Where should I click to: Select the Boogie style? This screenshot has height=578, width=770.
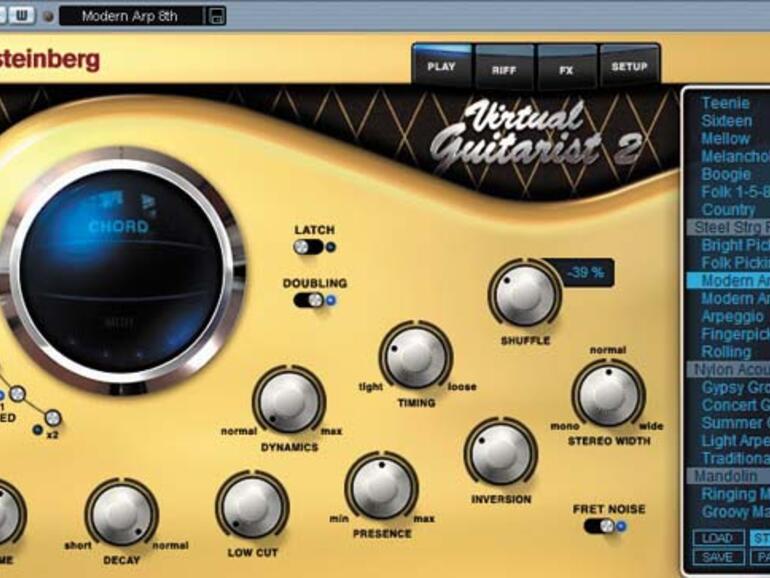729,174
